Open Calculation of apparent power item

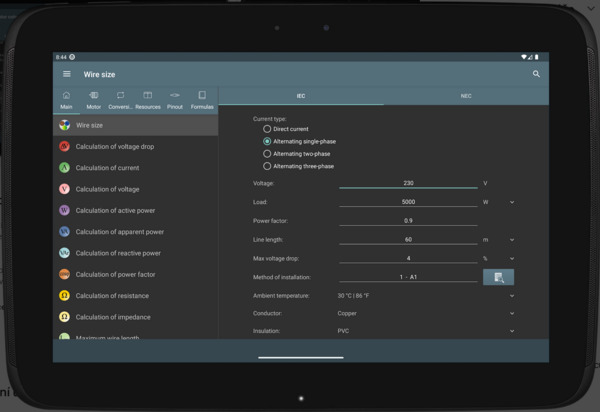(x=119, y=232)
